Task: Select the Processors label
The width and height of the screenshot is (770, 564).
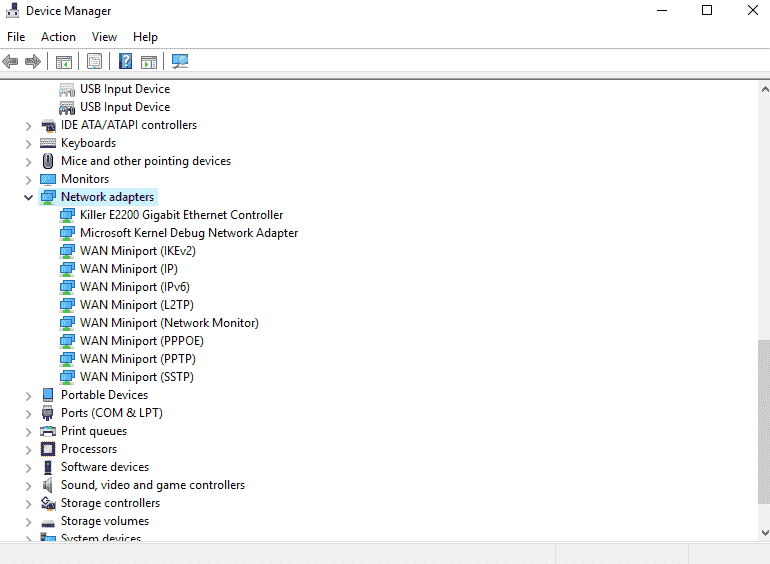Action: [89, 449]
